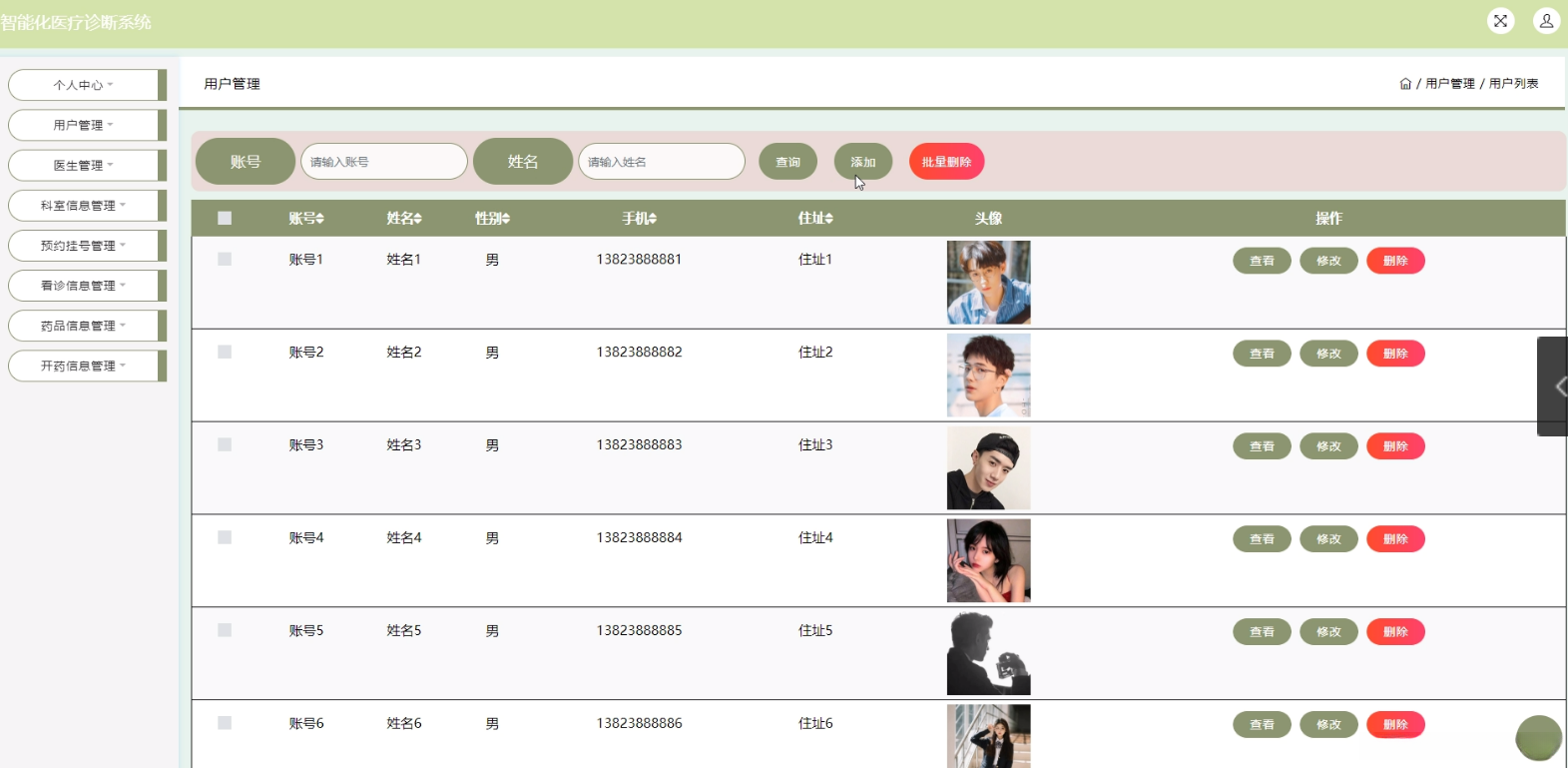View details of 账号1 with 查看
Viewport: 1568px width, 768px height.
pyautogui.click(x=1263, y=261)
